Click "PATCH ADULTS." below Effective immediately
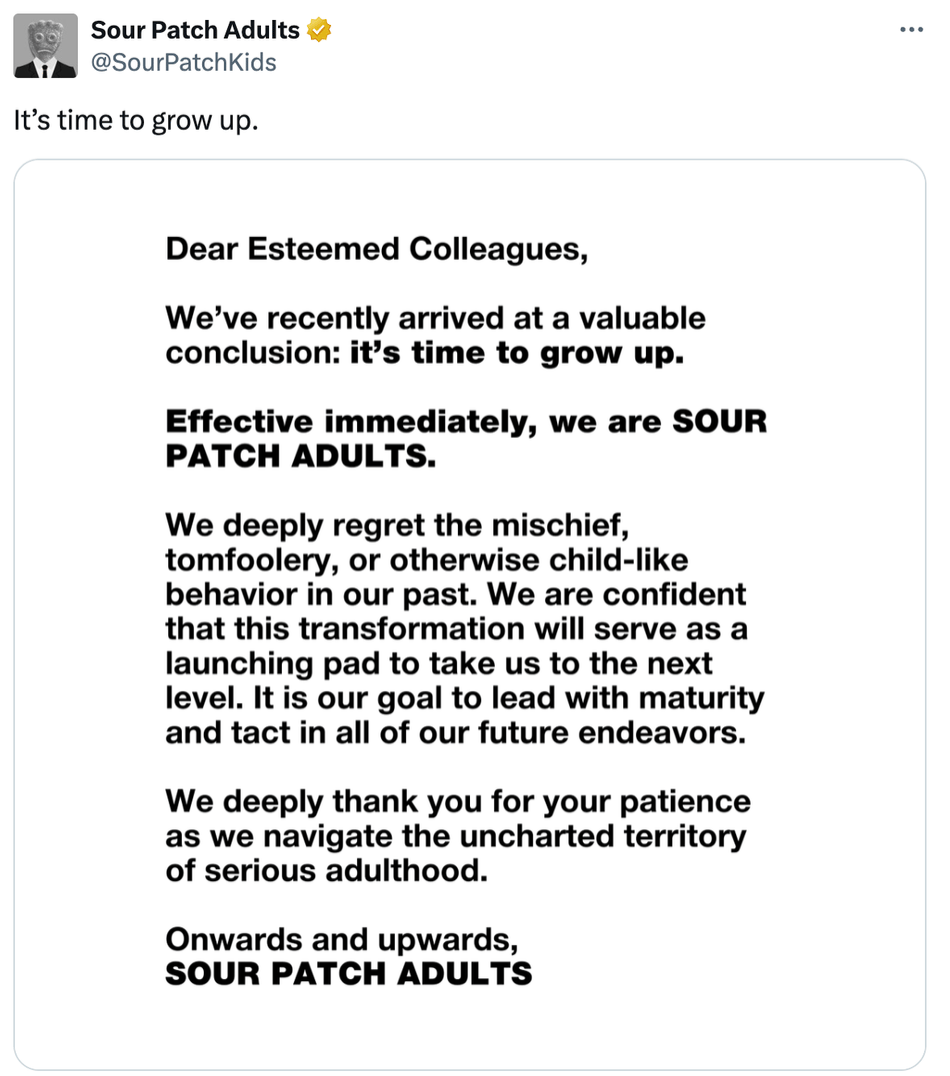 301,456
